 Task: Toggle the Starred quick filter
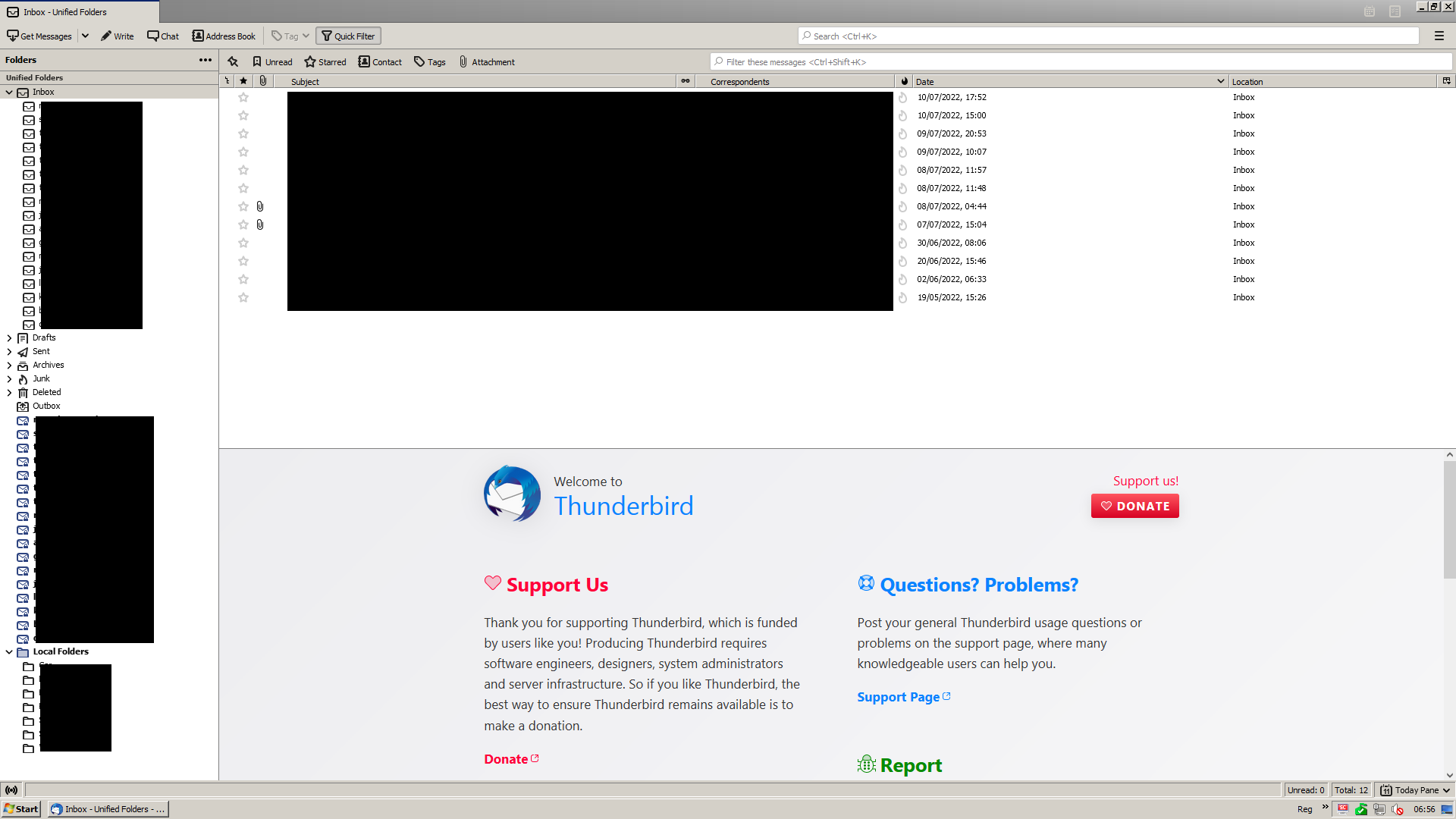(325, 62)
